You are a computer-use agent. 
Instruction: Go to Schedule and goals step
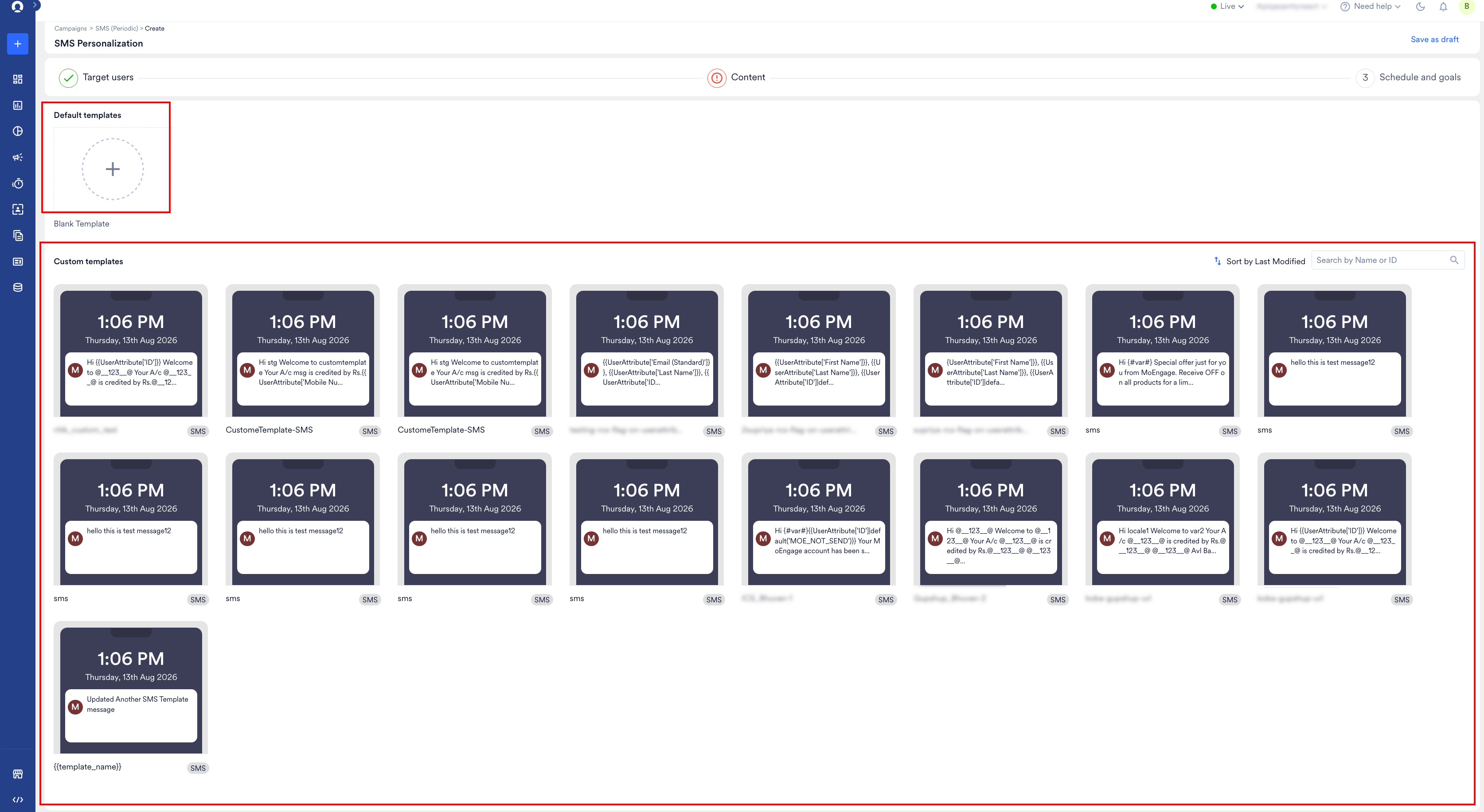click(1409, 77)
